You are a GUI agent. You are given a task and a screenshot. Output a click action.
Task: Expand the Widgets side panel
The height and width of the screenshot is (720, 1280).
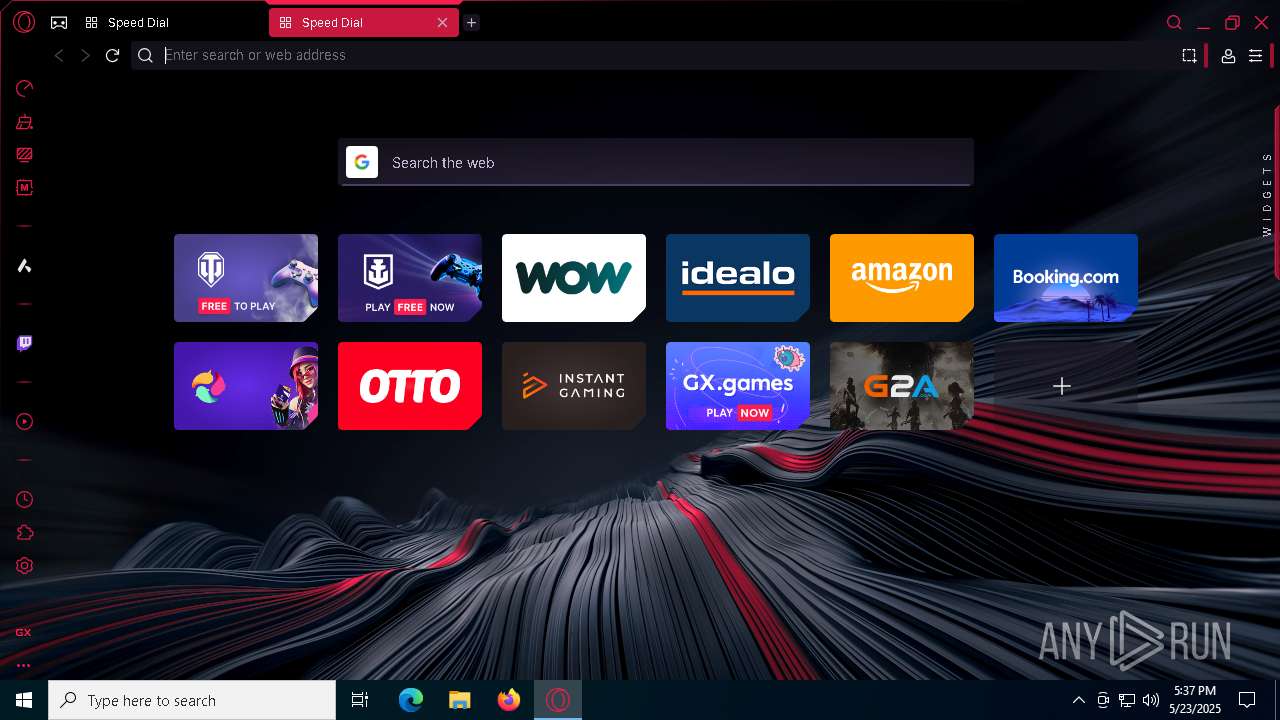1268,194
